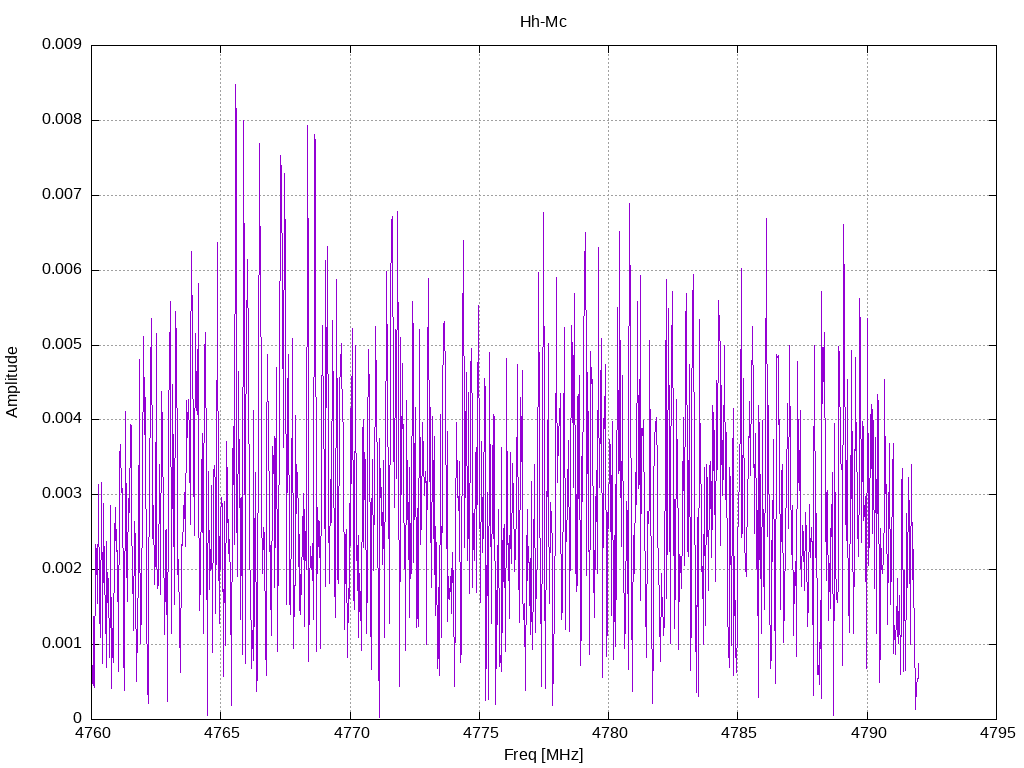The image size is (1024, 768).
Task: Click the y-axis tick label 0.007
Action: coord(62,195)
